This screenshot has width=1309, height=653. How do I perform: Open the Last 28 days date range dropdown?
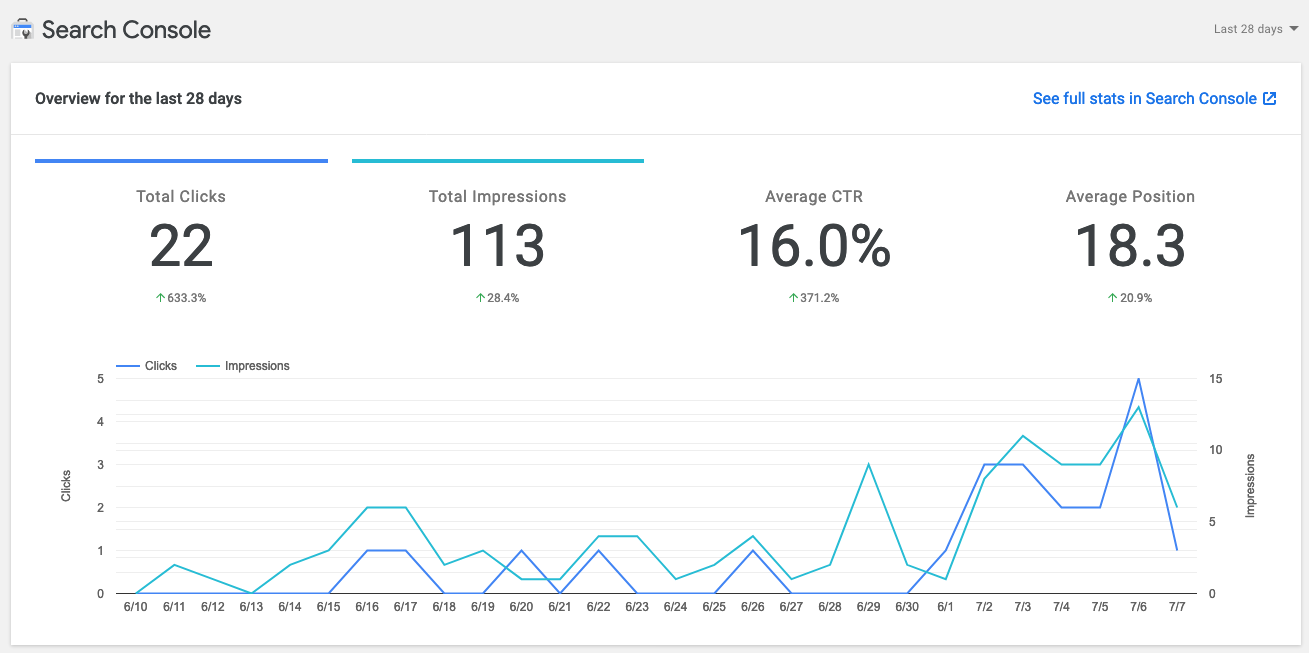point(1256,29)
